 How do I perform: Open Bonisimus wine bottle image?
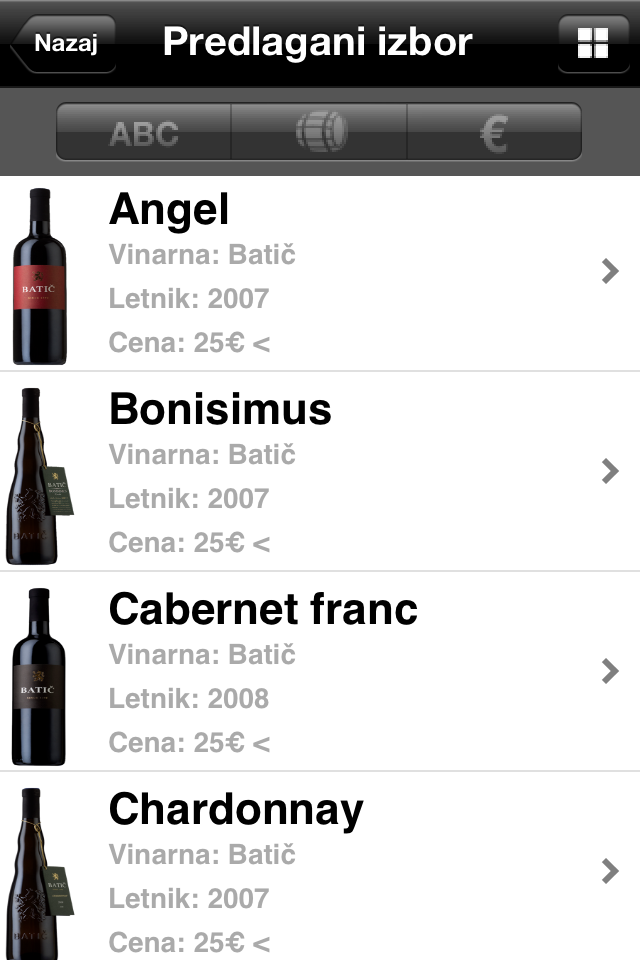point(40,476)
